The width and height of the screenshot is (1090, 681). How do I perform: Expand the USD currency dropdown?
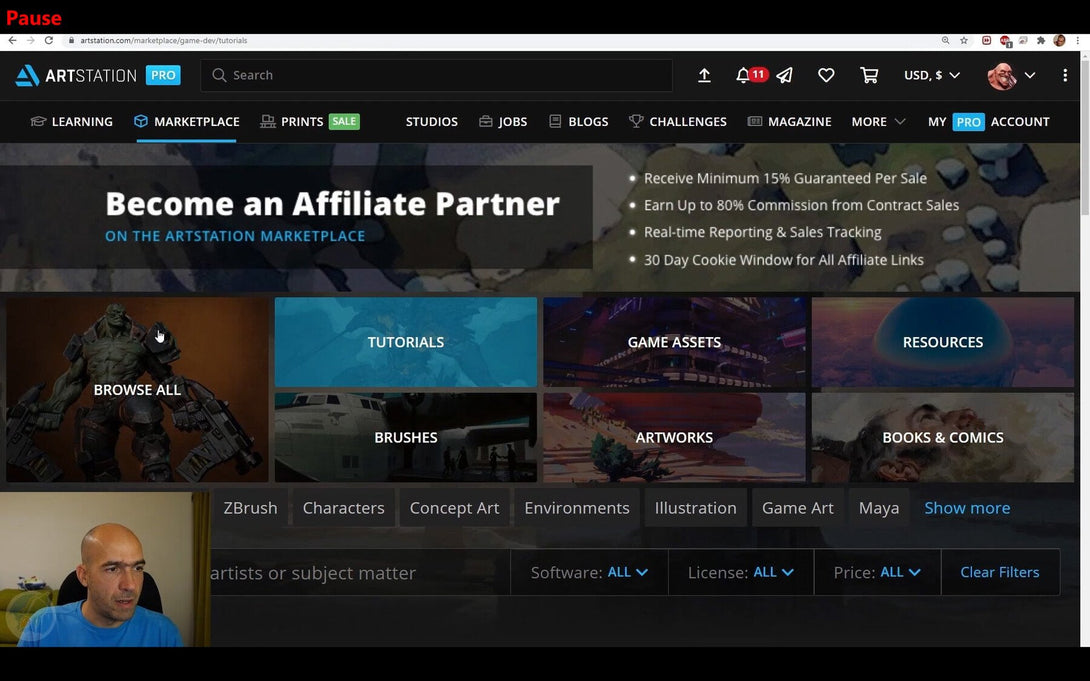point(931,75)
